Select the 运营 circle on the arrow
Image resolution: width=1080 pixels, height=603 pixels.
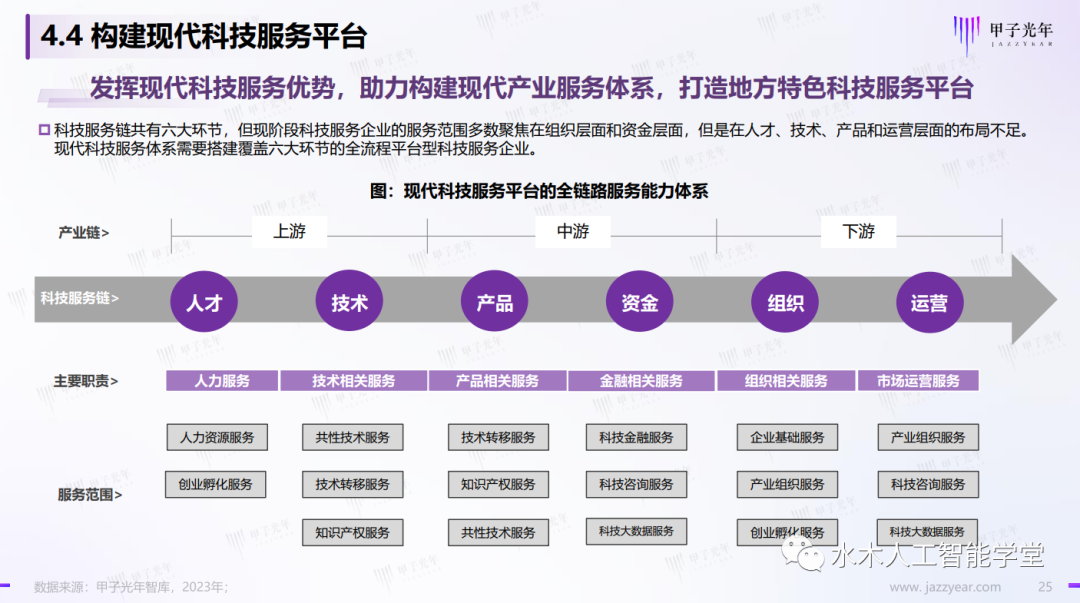(929, 302)
